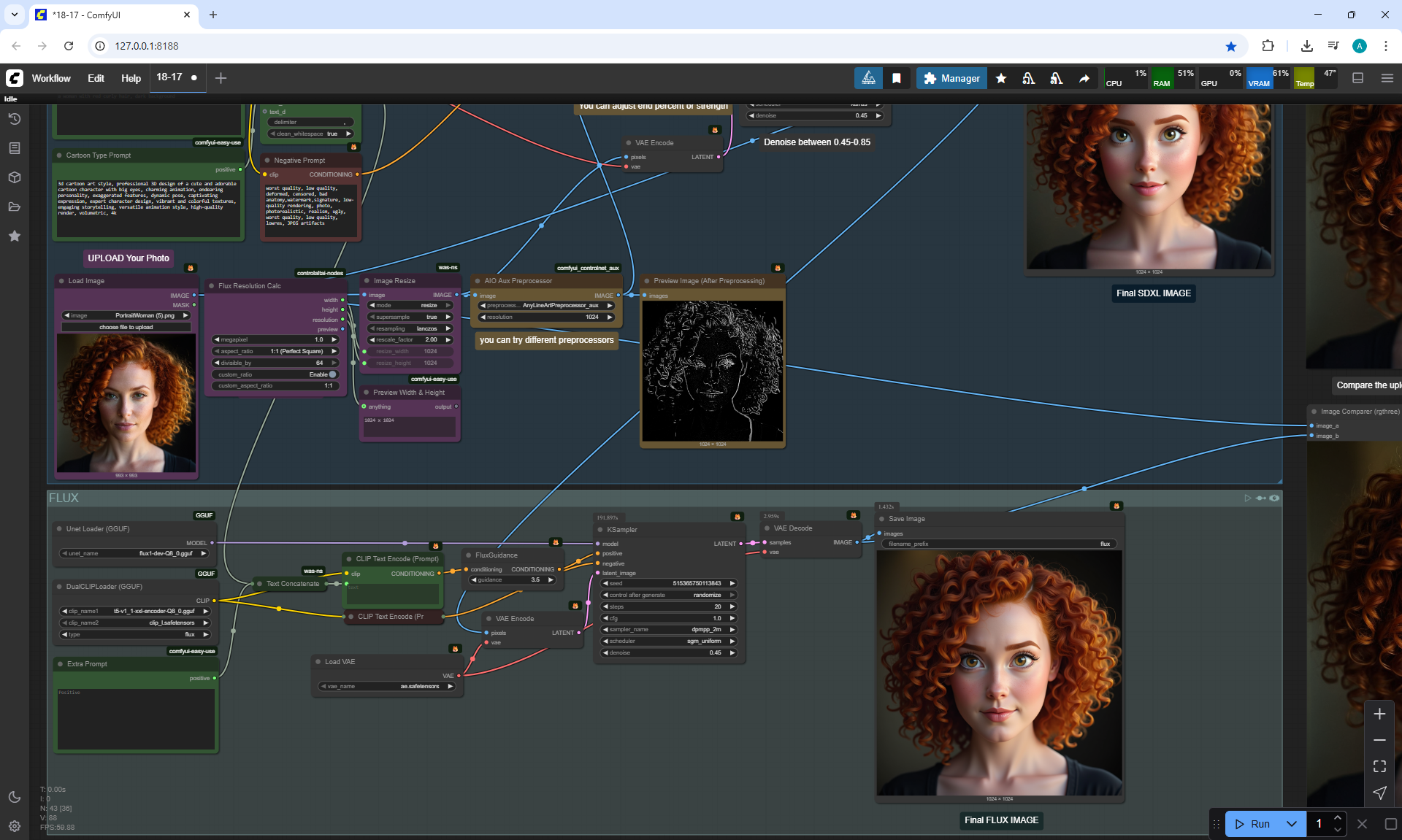Toggle the dark theme moon icon
The height and width of the screenshot is (840, 1402).
click(x=15, y=797)
